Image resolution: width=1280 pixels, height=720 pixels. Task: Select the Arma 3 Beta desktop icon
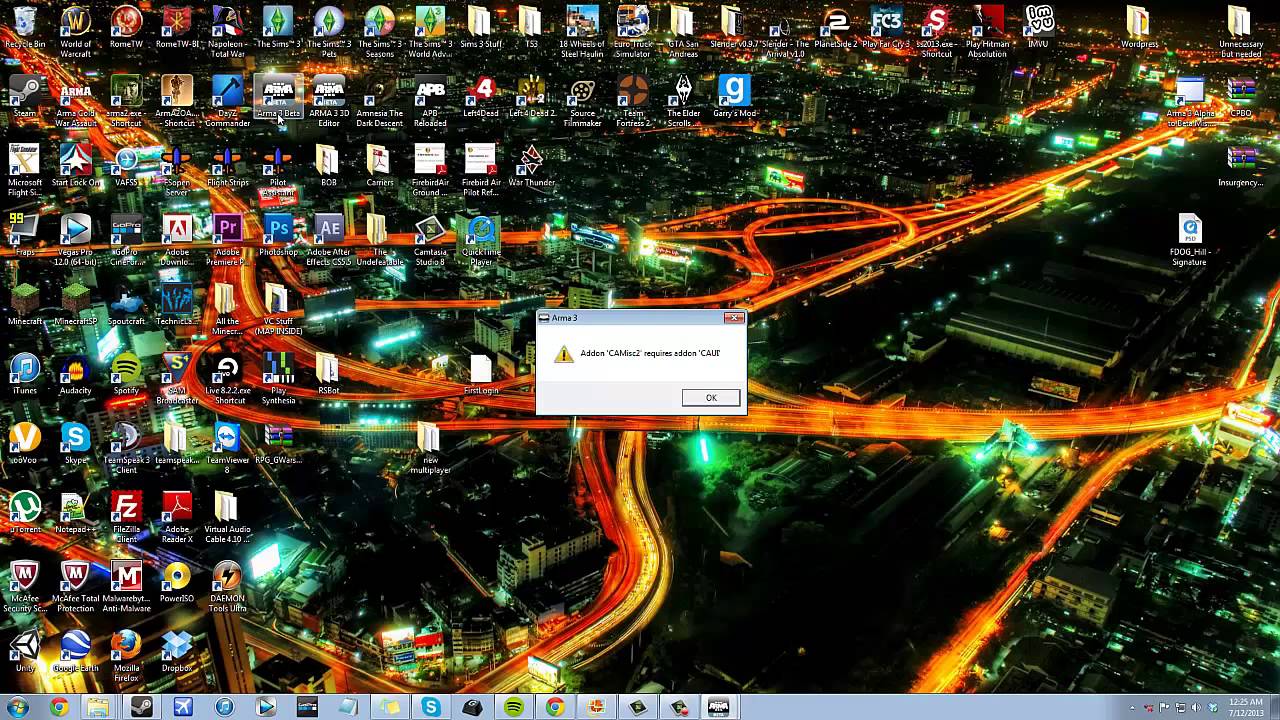pos(278,97)
